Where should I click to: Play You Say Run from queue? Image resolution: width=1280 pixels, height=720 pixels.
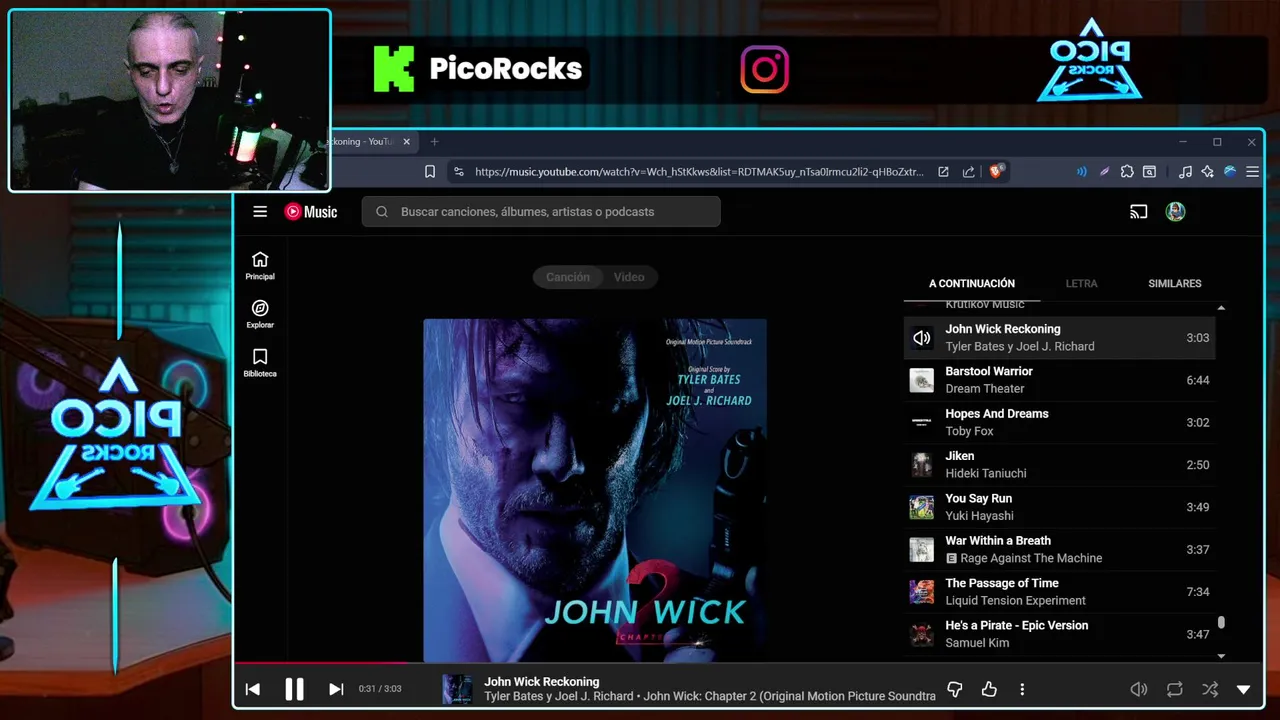[x=1060, y=507]
